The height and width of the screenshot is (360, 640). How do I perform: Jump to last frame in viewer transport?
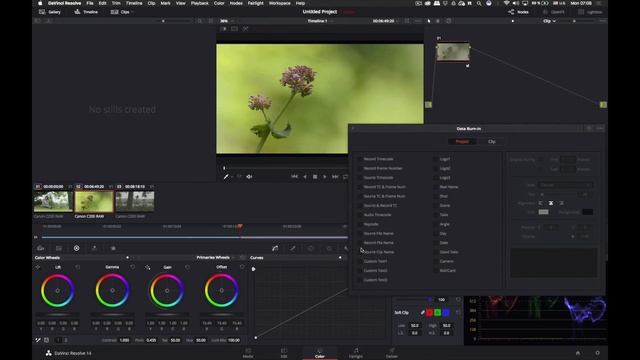pos(335,177)
